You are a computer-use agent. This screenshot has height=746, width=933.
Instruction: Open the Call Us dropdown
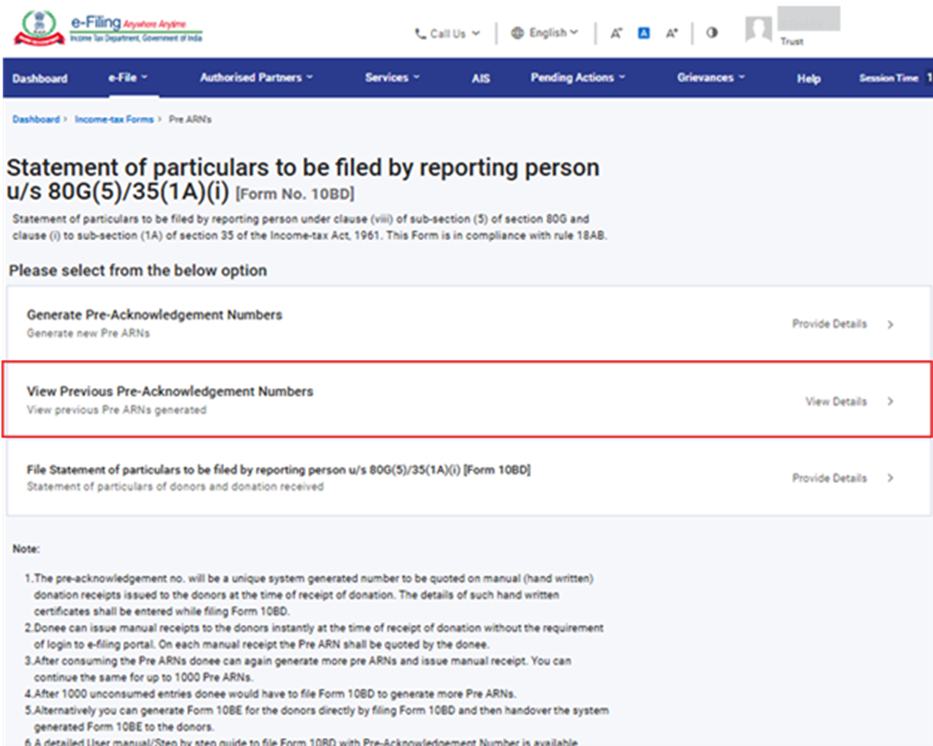[447, 34]
